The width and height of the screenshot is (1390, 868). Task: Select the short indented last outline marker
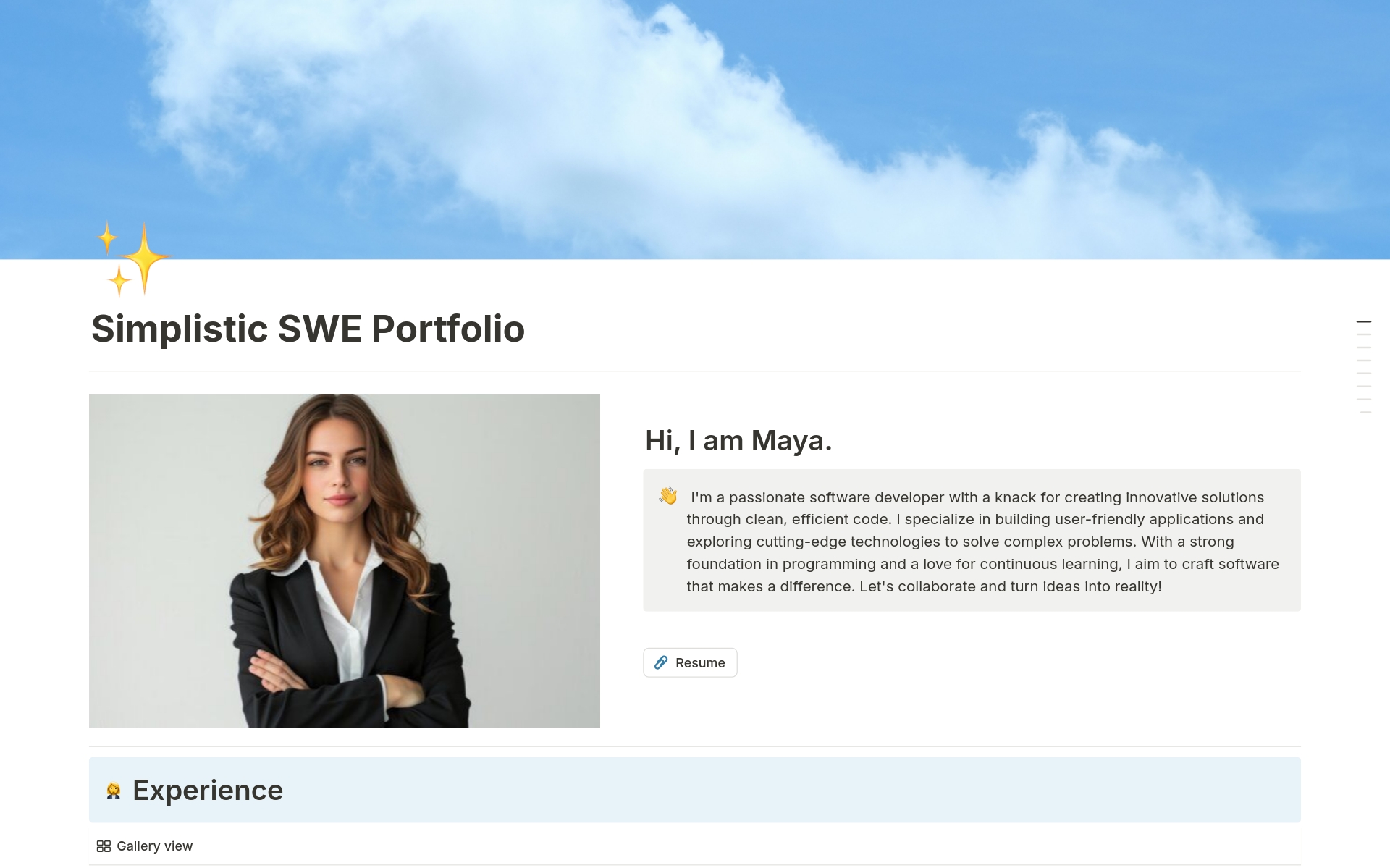[1366, 413]
